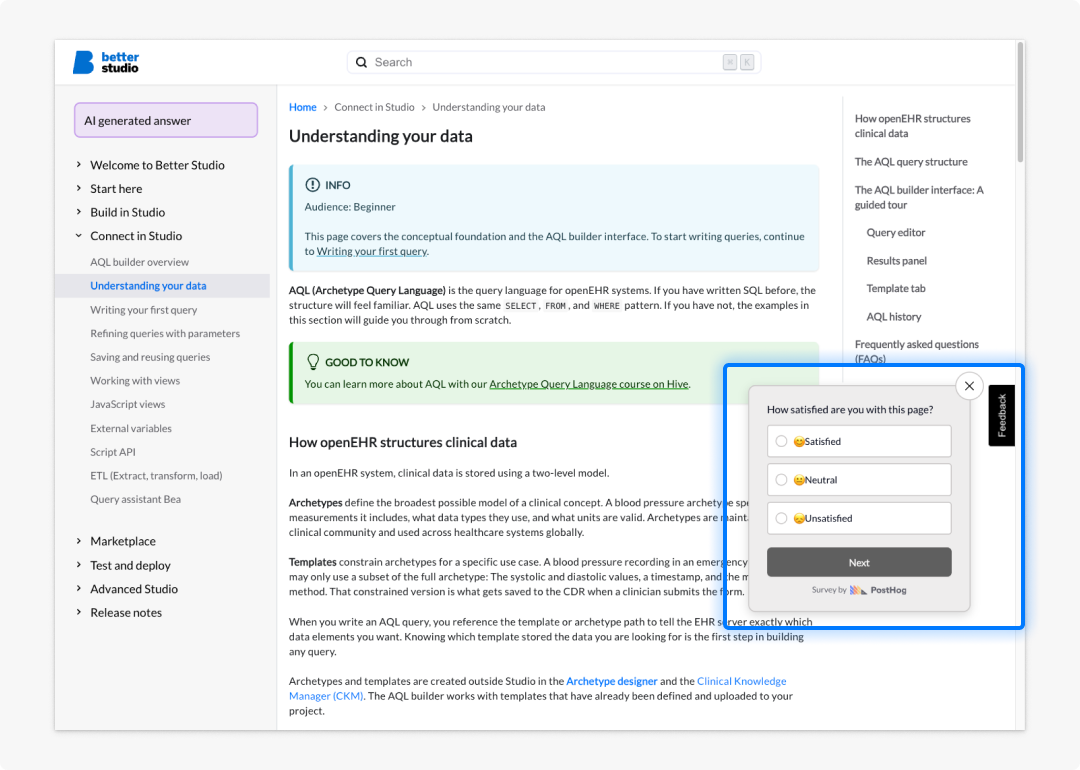Open Script API page
Viewport: 1080px width, 770px height.
tap(113, 452)
